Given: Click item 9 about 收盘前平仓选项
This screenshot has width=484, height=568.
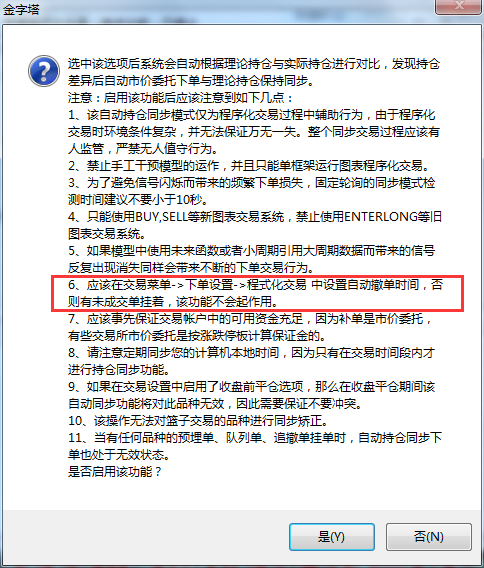Looking at the screenshot, I should (252, 395).
